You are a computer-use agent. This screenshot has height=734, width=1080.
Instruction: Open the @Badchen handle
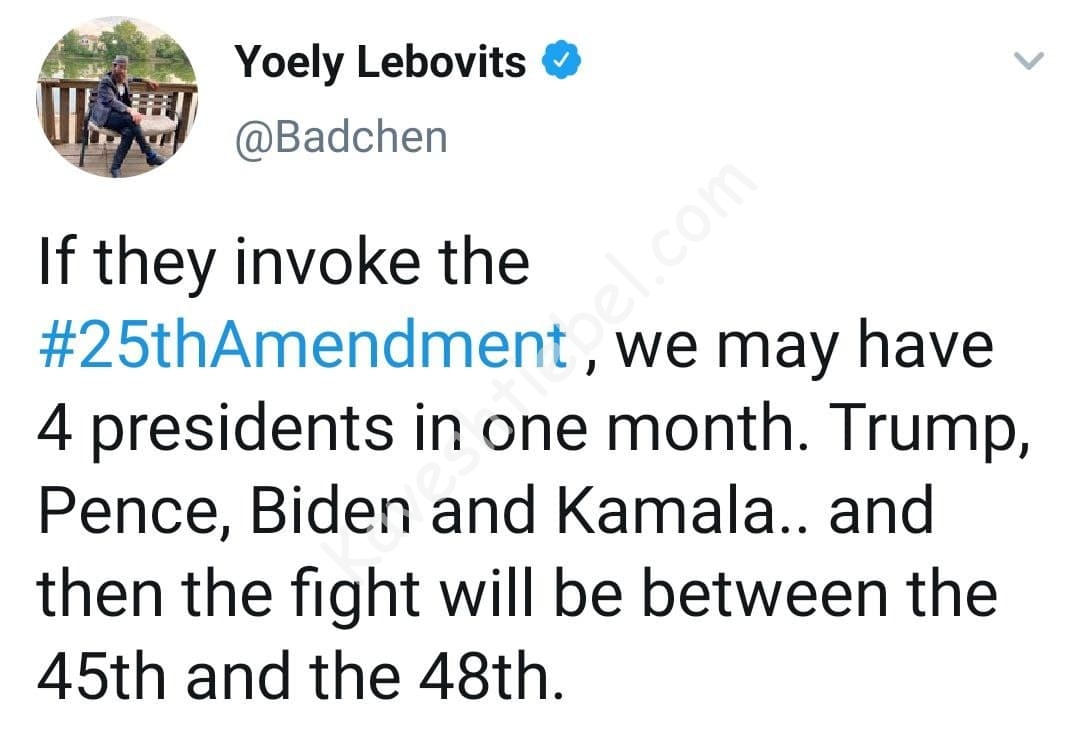coord(340,137)
